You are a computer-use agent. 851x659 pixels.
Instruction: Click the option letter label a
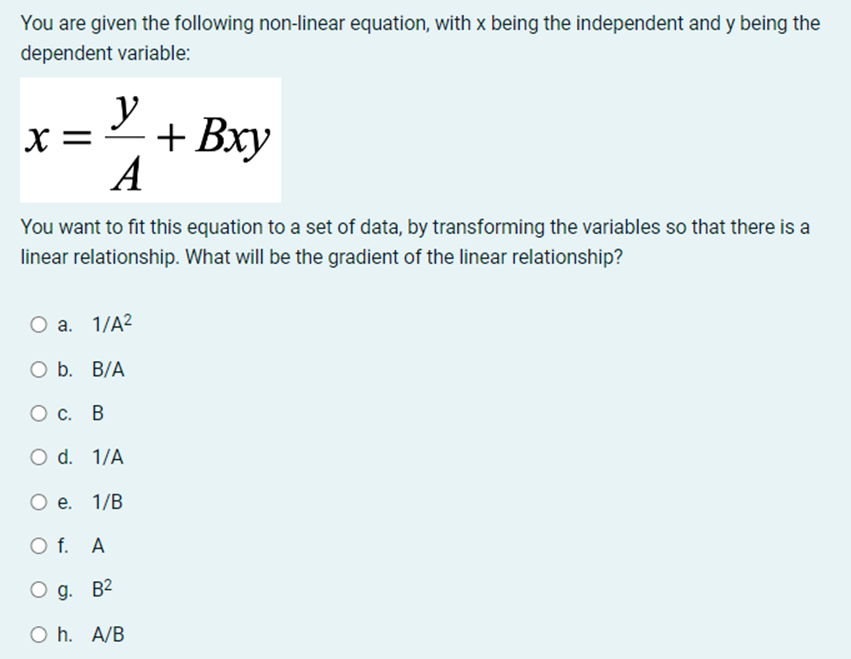point(62,323)
